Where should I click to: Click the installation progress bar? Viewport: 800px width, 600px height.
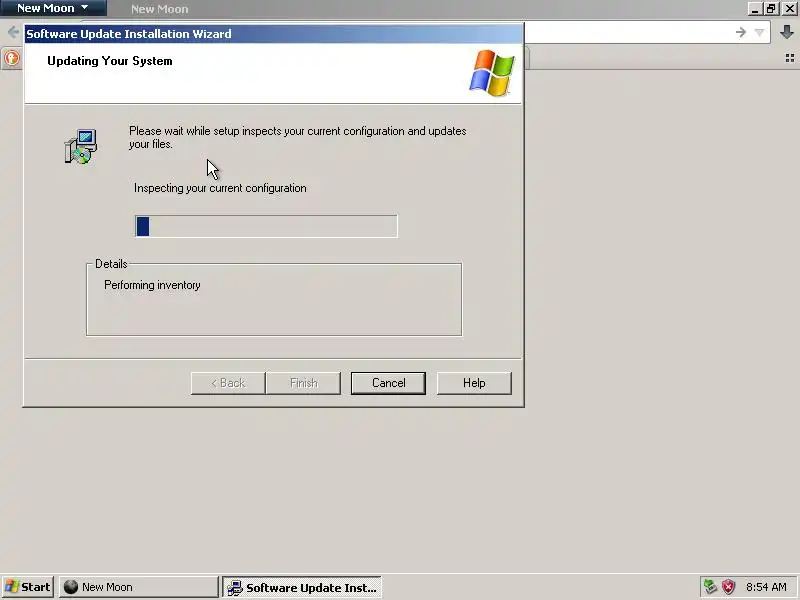pyautogui.click(x=266, y=226)
